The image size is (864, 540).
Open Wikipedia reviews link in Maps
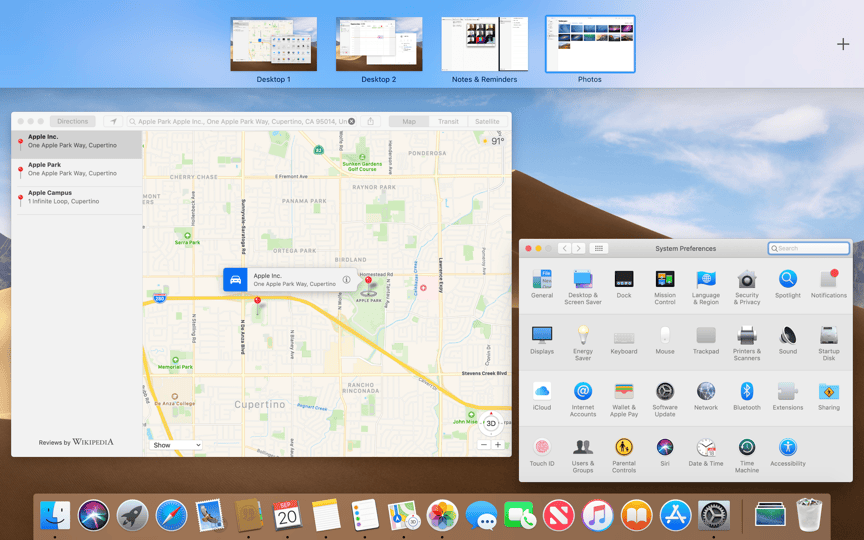click(76, 442)
